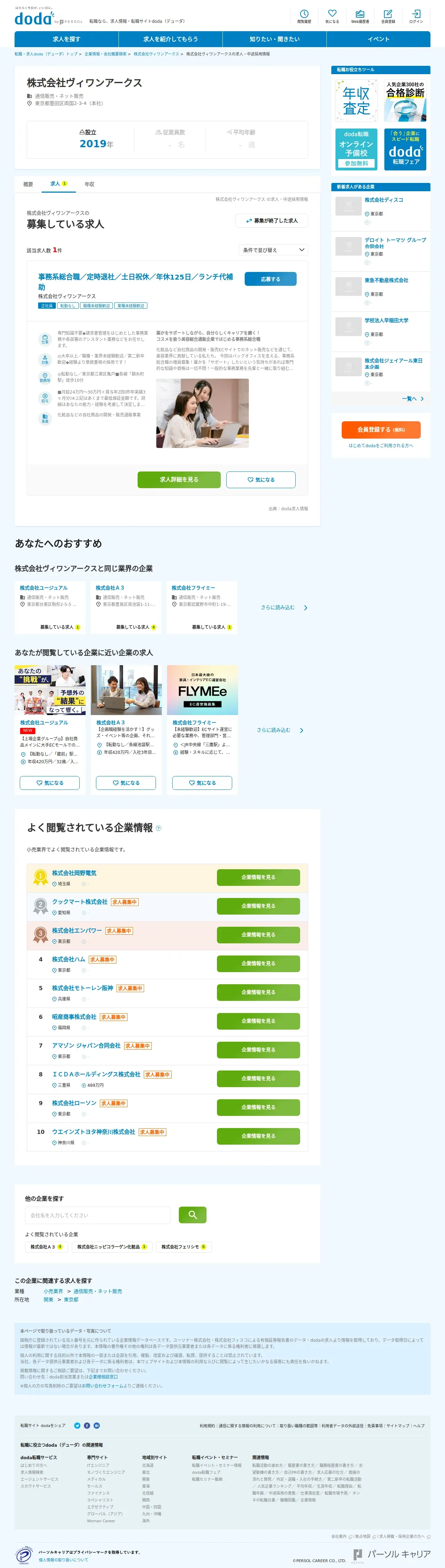The height and width of the screenshot is (1568, 445).
Task: Click the job photo of women at laptop
Action: click(202, 413)
